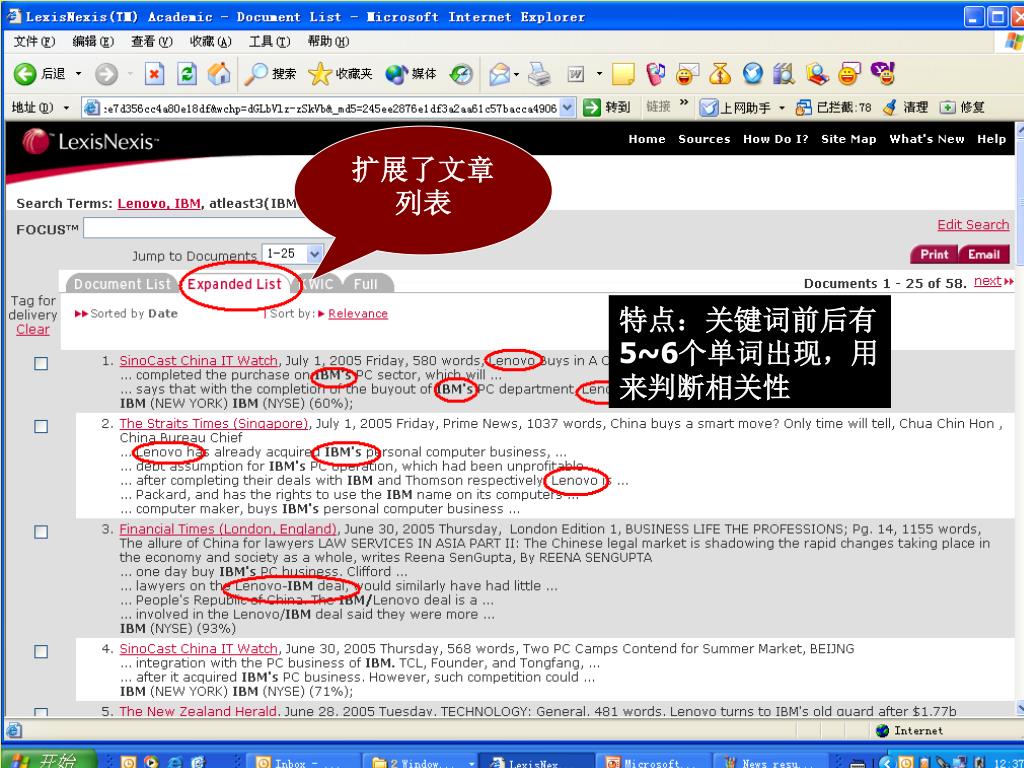Tag document 1 SinoCast China IT Watch checkbox
The image size is (1024, 768).
(x=41, y=363)
